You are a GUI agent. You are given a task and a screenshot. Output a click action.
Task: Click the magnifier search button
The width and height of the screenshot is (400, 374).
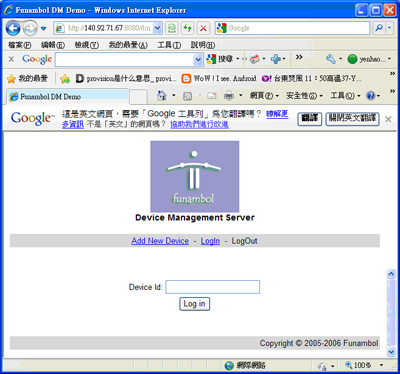pos(379,28)
